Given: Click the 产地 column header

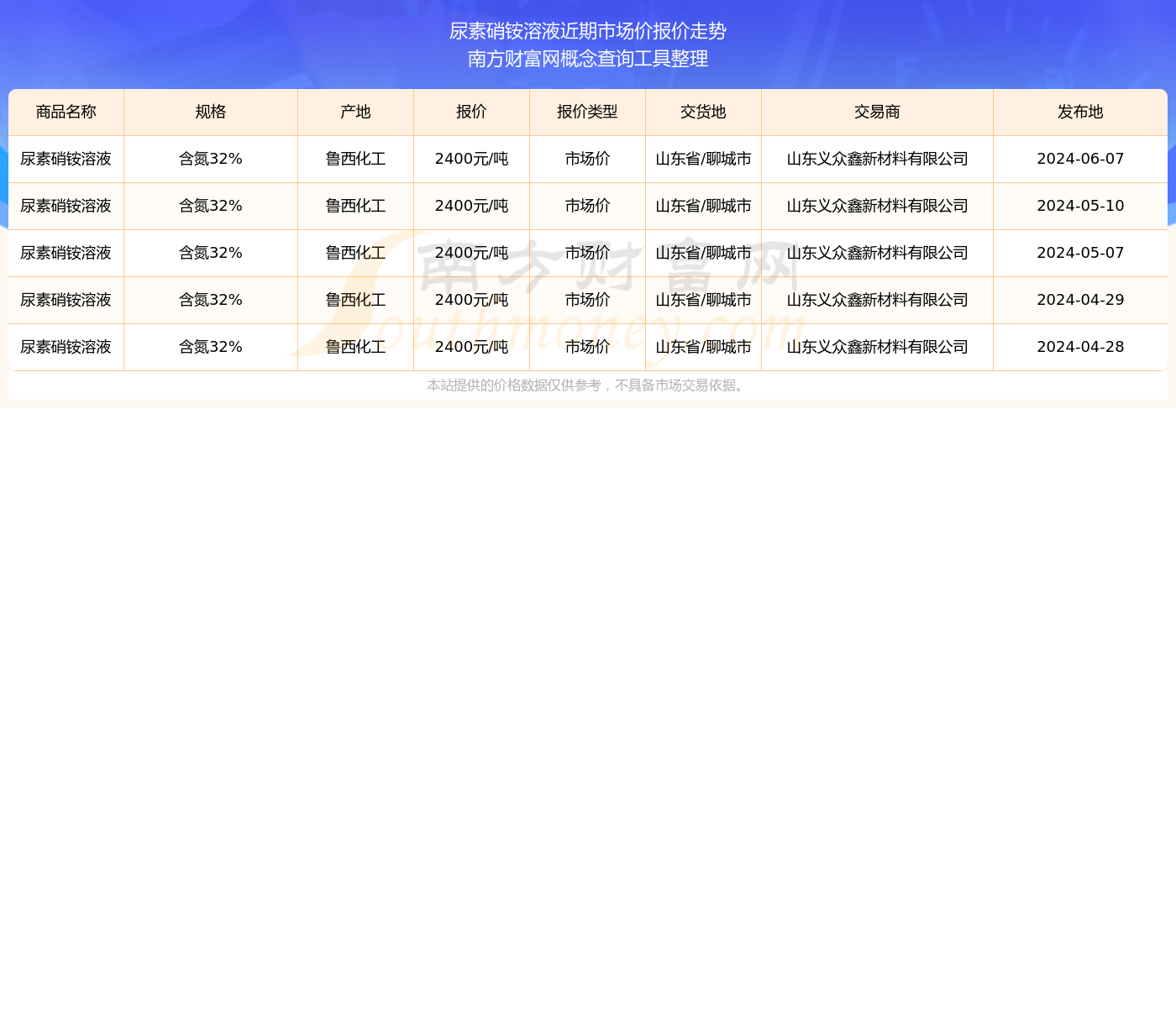Looking at the screenshot, I should point(355,113).
